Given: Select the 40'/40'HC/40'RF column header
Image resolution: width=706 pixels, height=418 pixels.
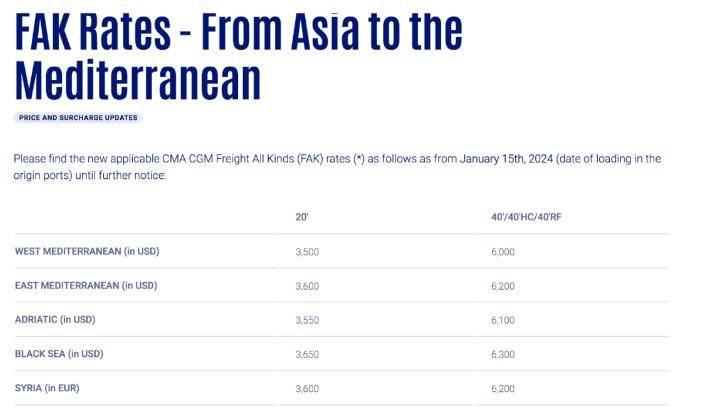Looking at the screenshot, I should click(526, 217).
